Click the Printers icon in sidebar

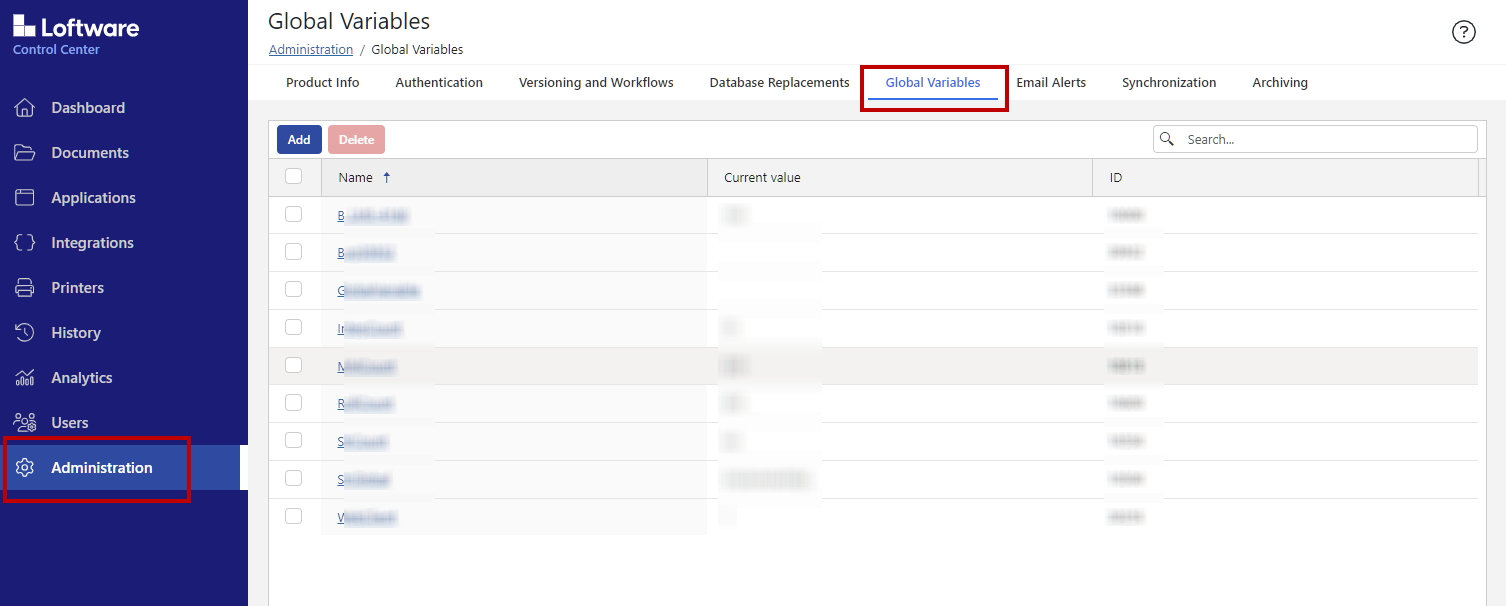25,288
